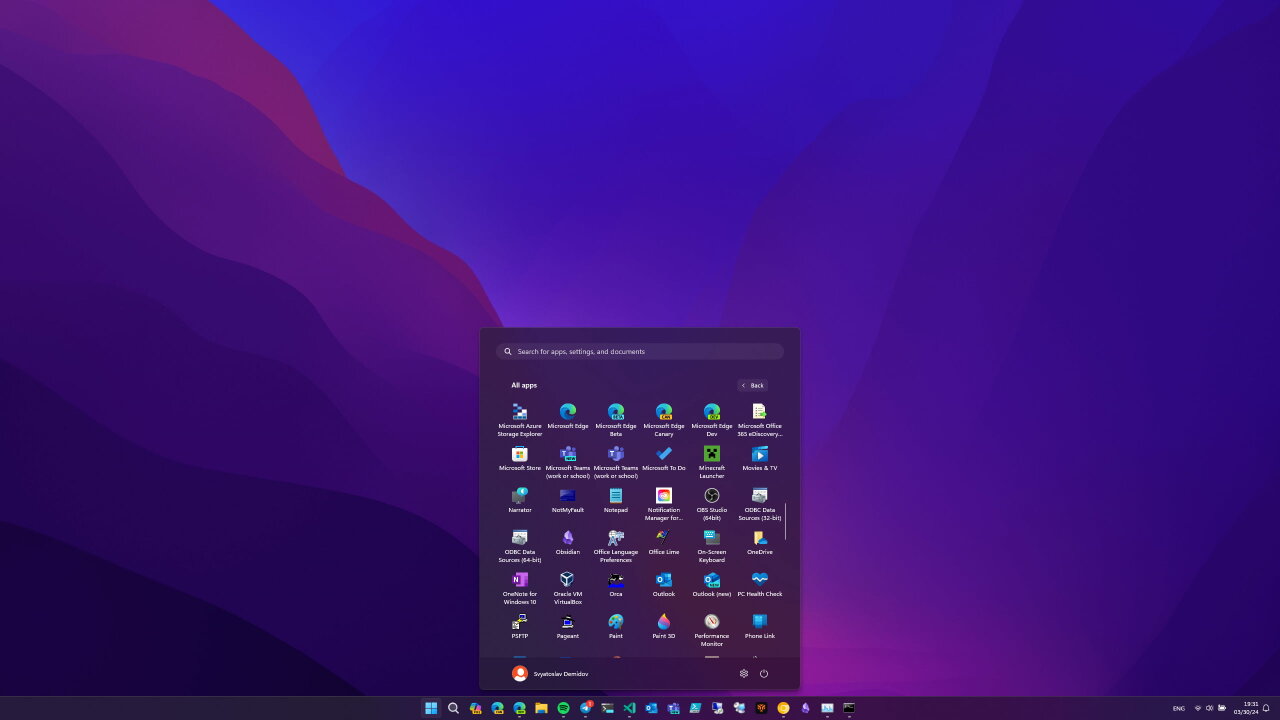This screenshot has height=720, width=1280.
Task: Open Svyatoslav Demidov account menu
Action: [550, 674]
